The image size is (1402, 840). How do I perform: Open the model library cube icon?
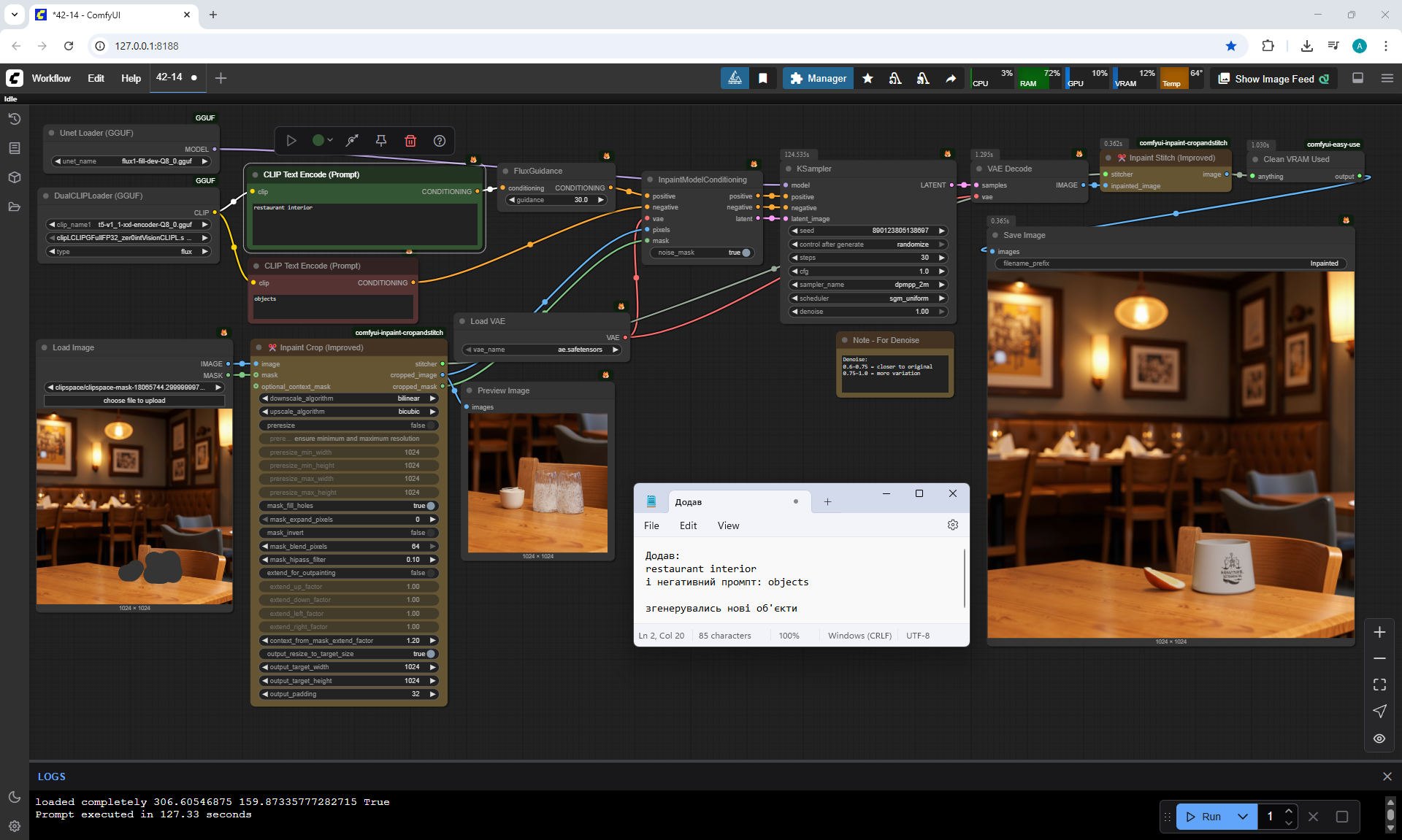[14, 177]
